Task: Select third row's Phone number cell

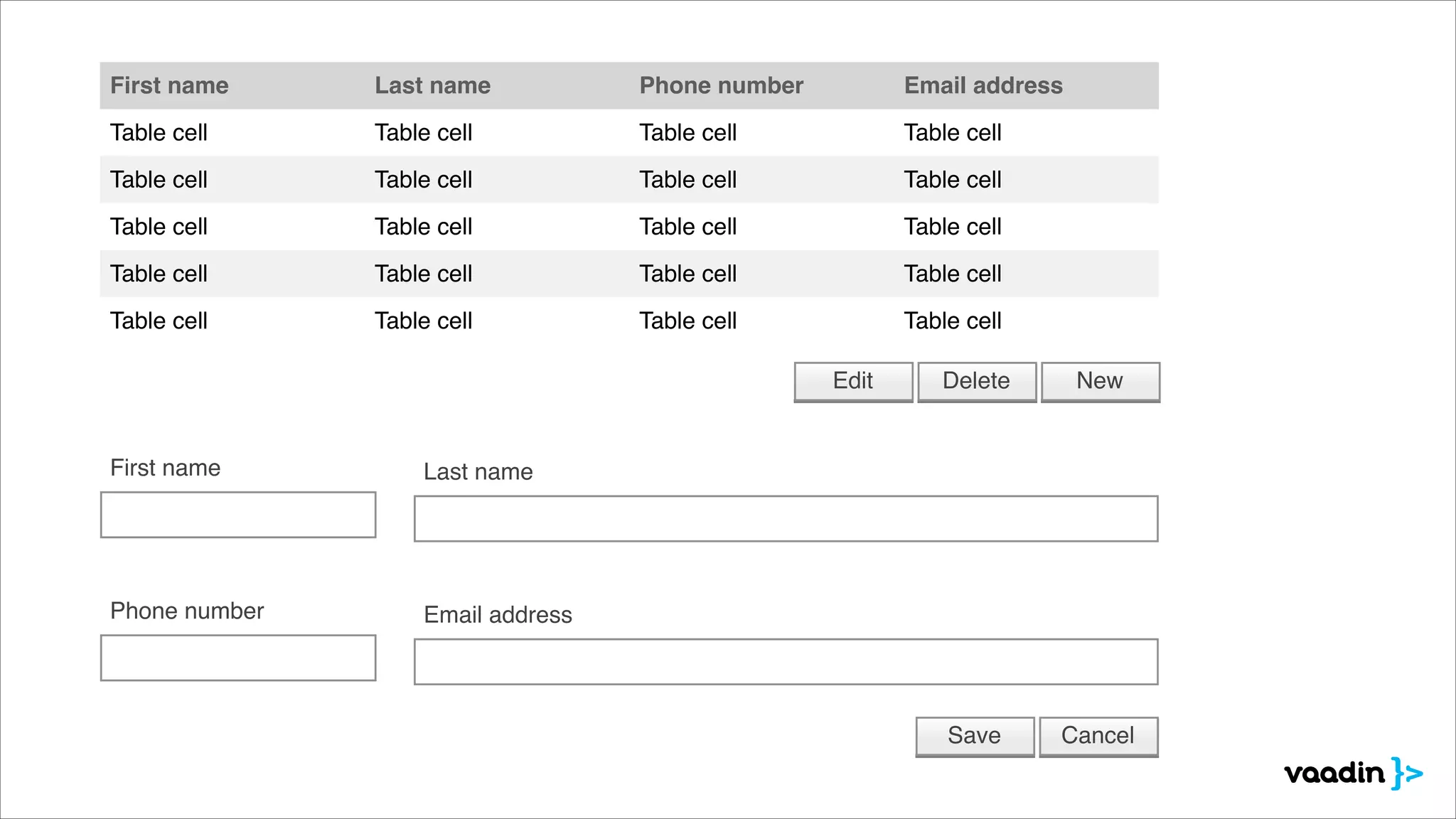Action: click(687, 227)
